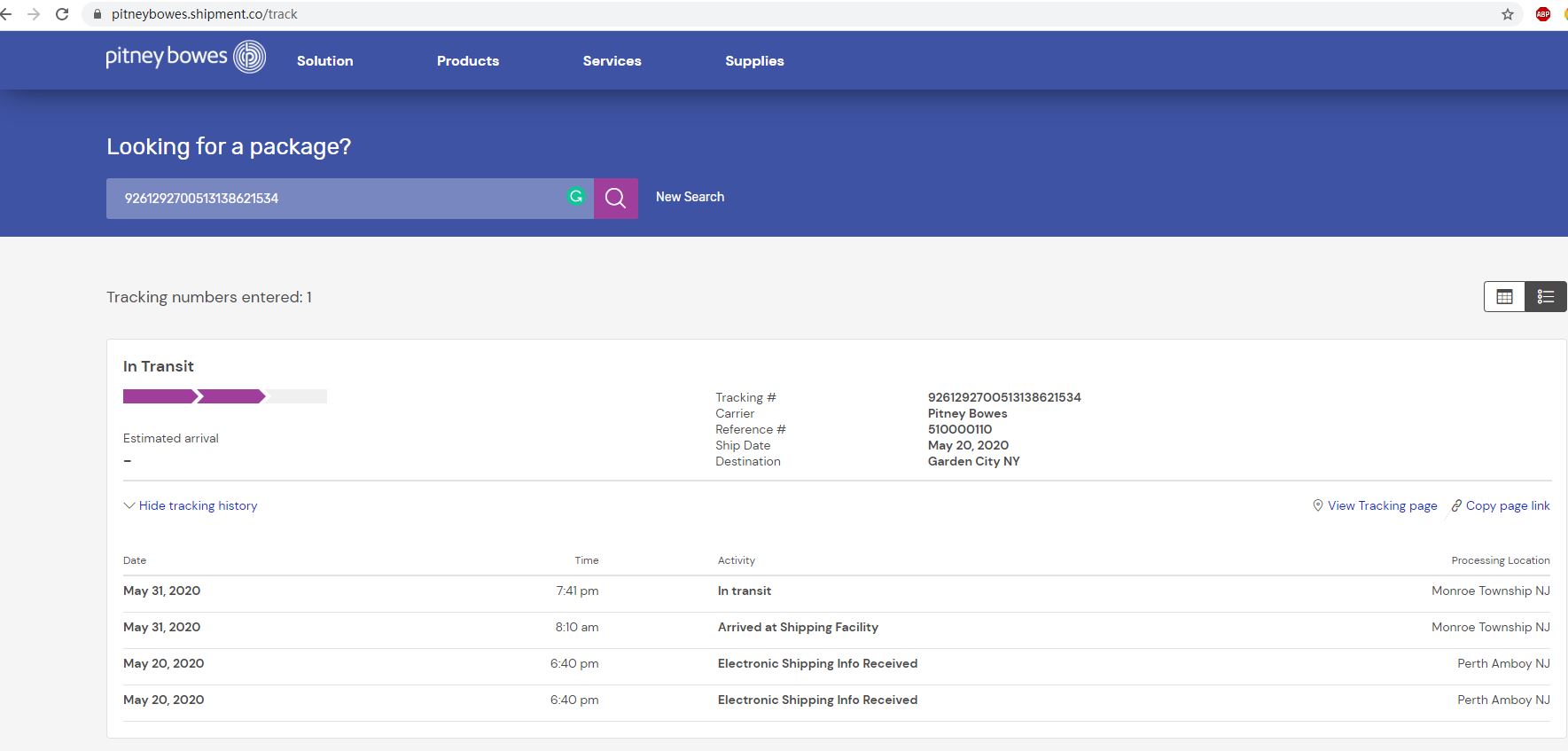The image size is (1568, 751).
Task: Click the browser forward arrow
Action: click(x=34, y=14)
